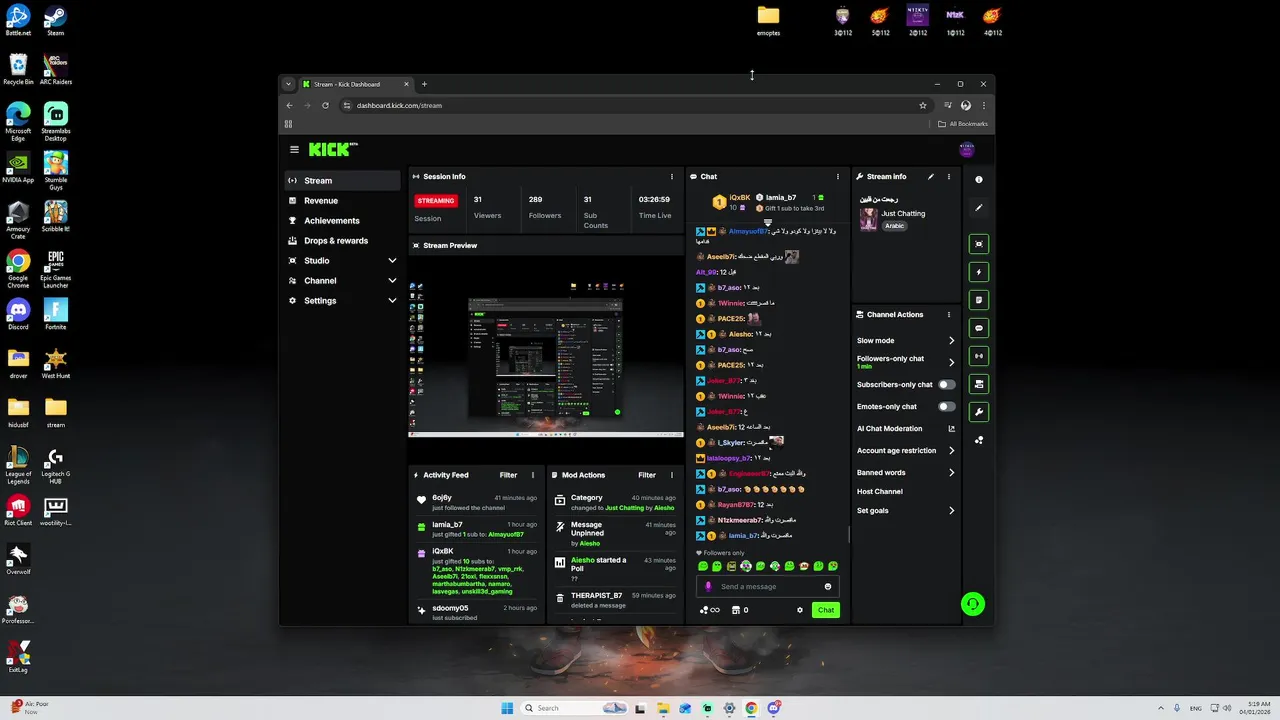The width and height of the screenshot is (1280, 720).
Task: Go to Revenue in the sidebar
Action: coord(343,201)
